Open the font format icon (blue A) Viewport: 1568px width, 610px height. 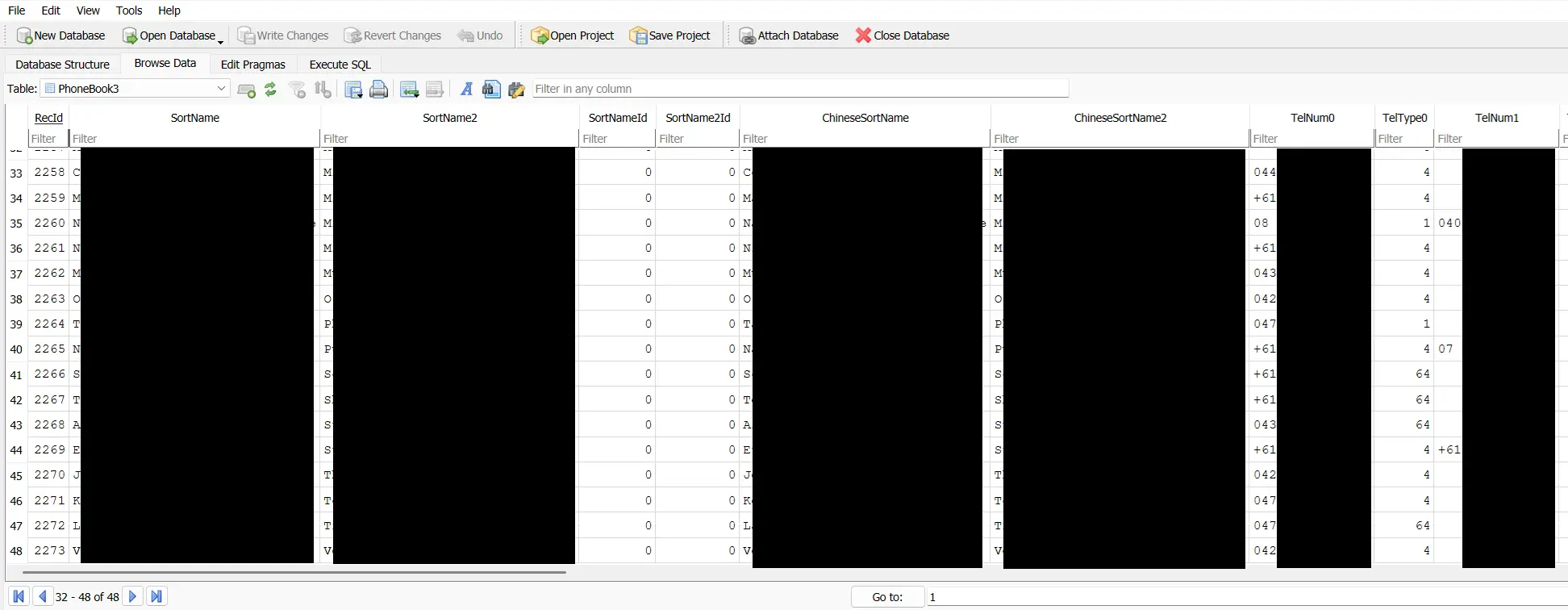[466, 90]
